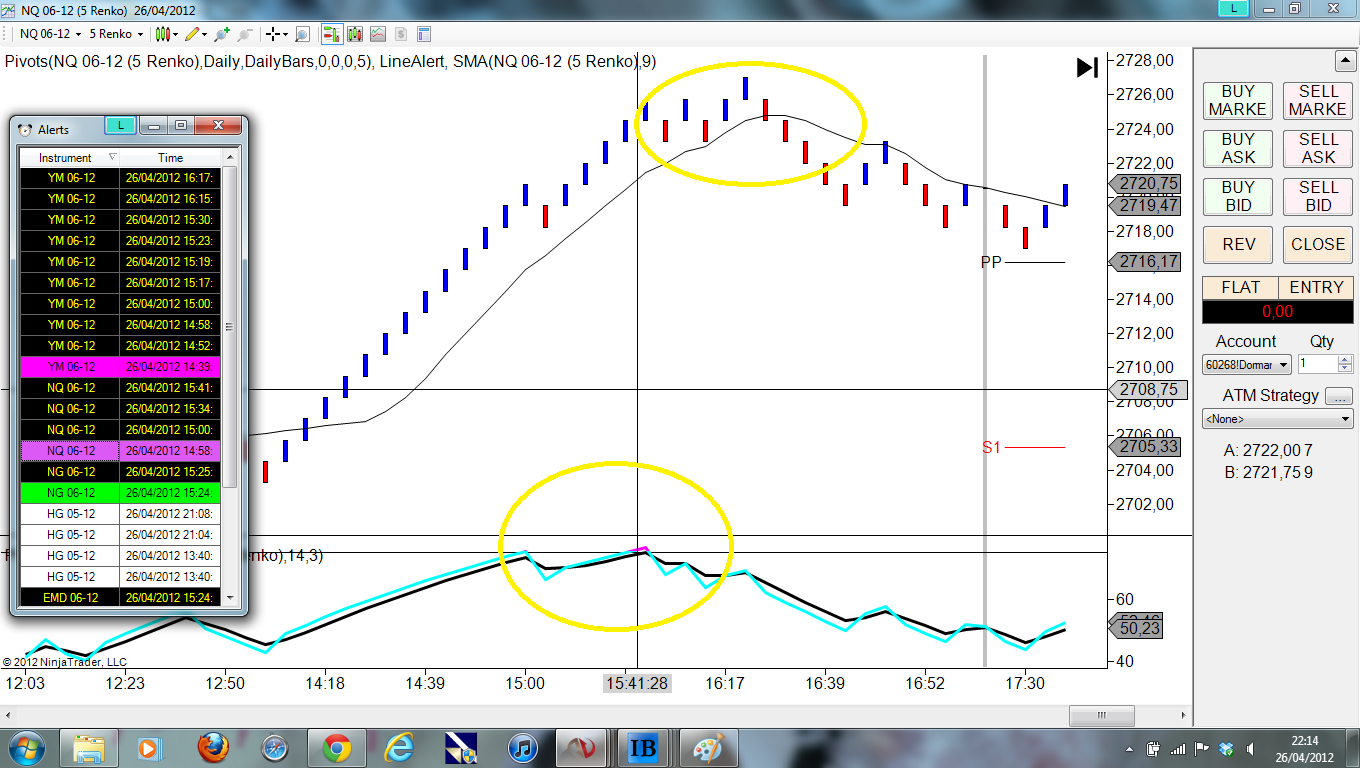Screen dimensions: 1360x768
Task: Click the zoom in magnifier icon
Action: coord(221,34)
